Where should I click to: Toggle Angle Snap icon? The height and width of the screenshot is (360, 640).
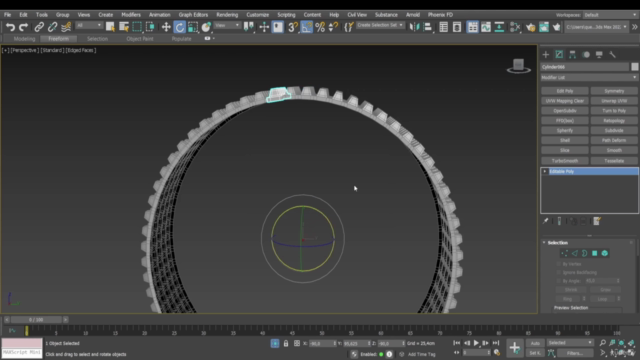(x=307, y=27)
